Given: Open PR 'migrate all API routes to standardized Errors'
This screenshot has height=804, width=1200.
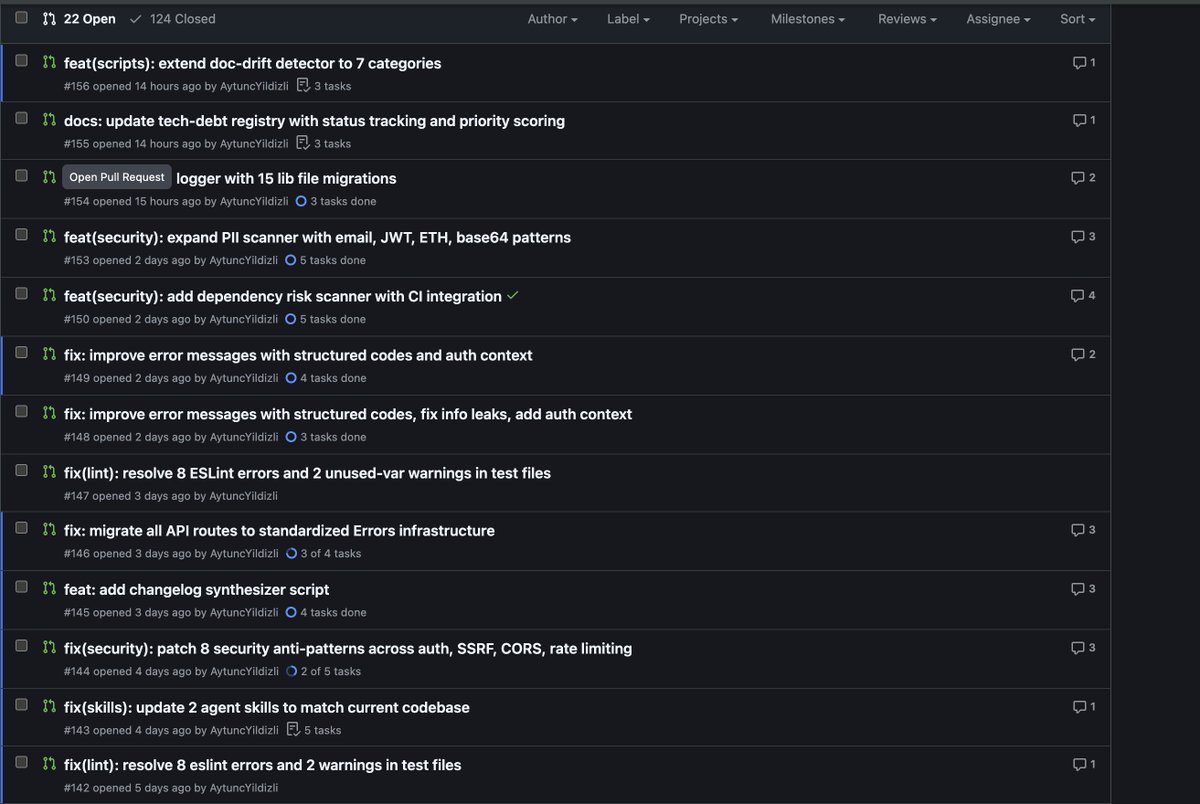Looking at the screenshot, I should click(279, 531).
